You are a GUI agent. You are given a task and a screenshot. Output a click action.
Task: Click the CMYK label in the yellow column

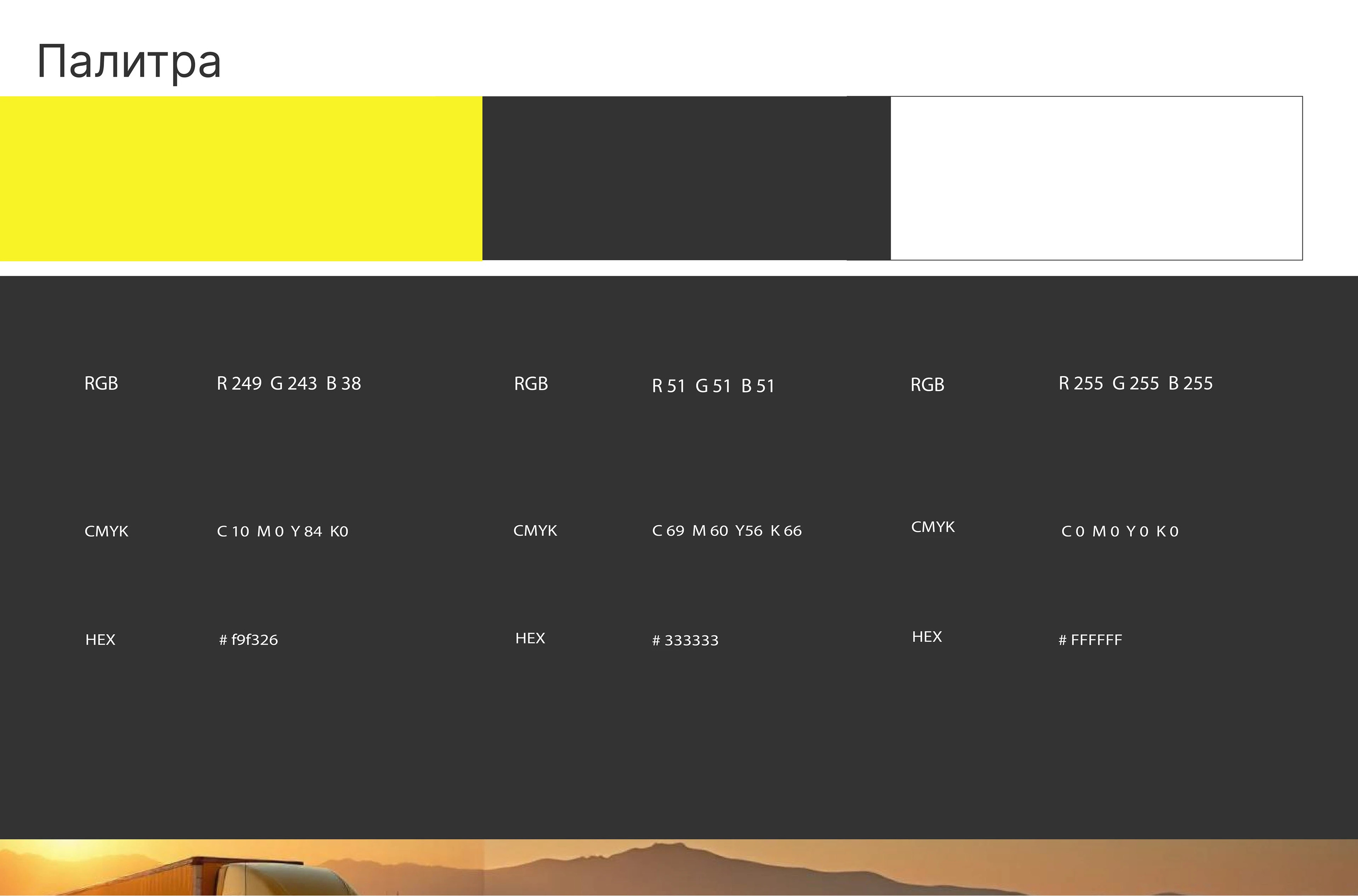[107, 532]
